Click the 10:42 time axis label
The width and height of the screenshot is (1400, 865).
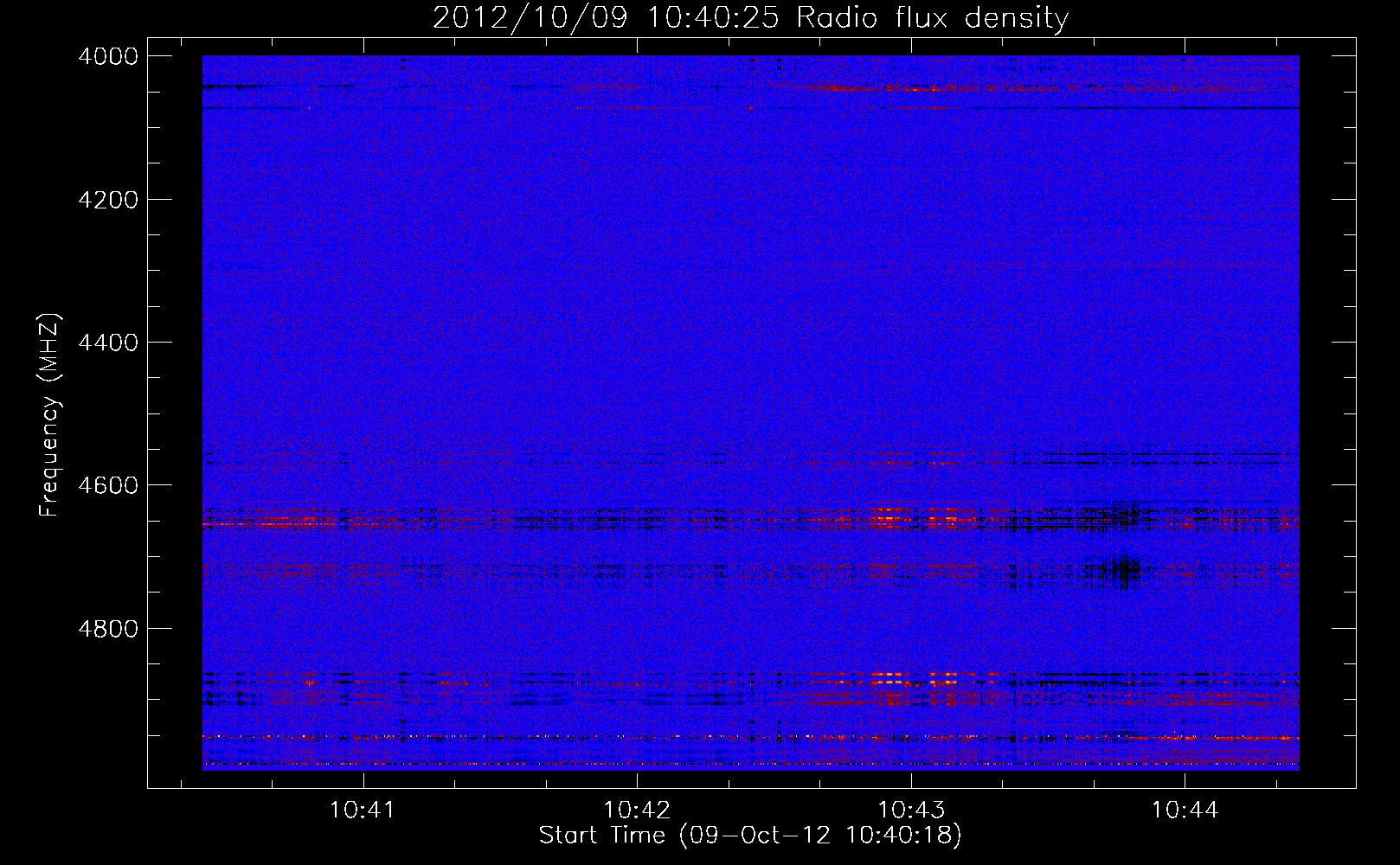(637, 811)
